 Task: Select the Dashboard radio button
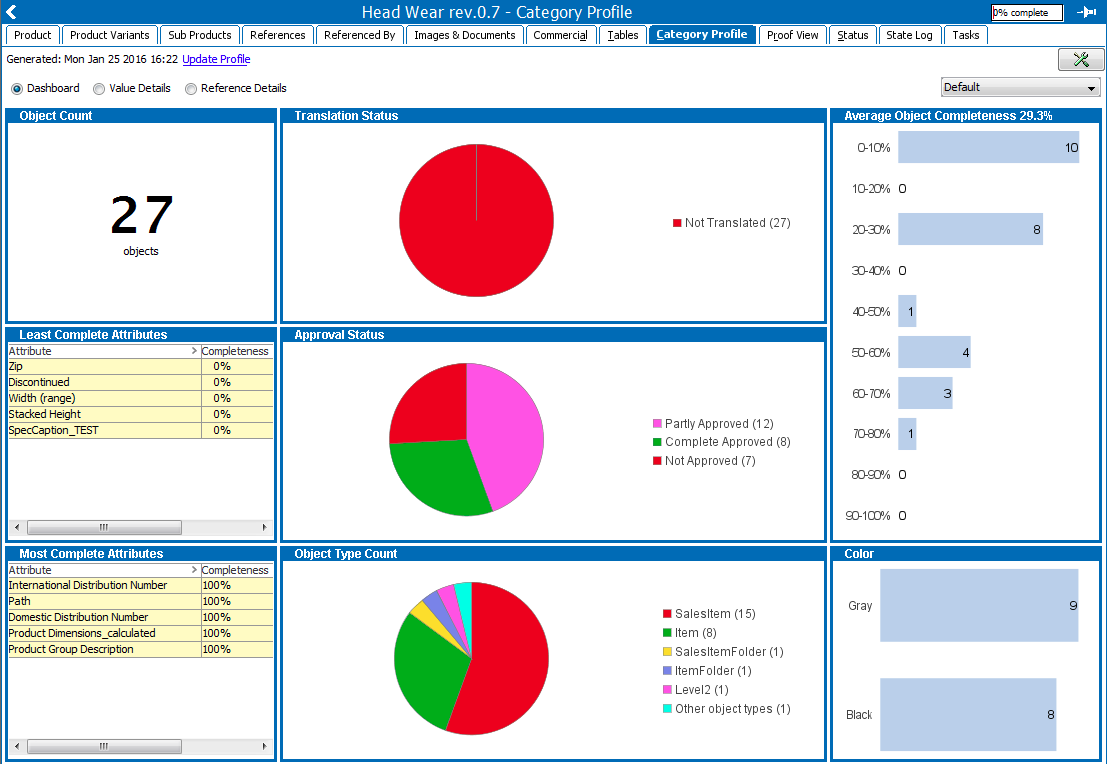point(17,88)
